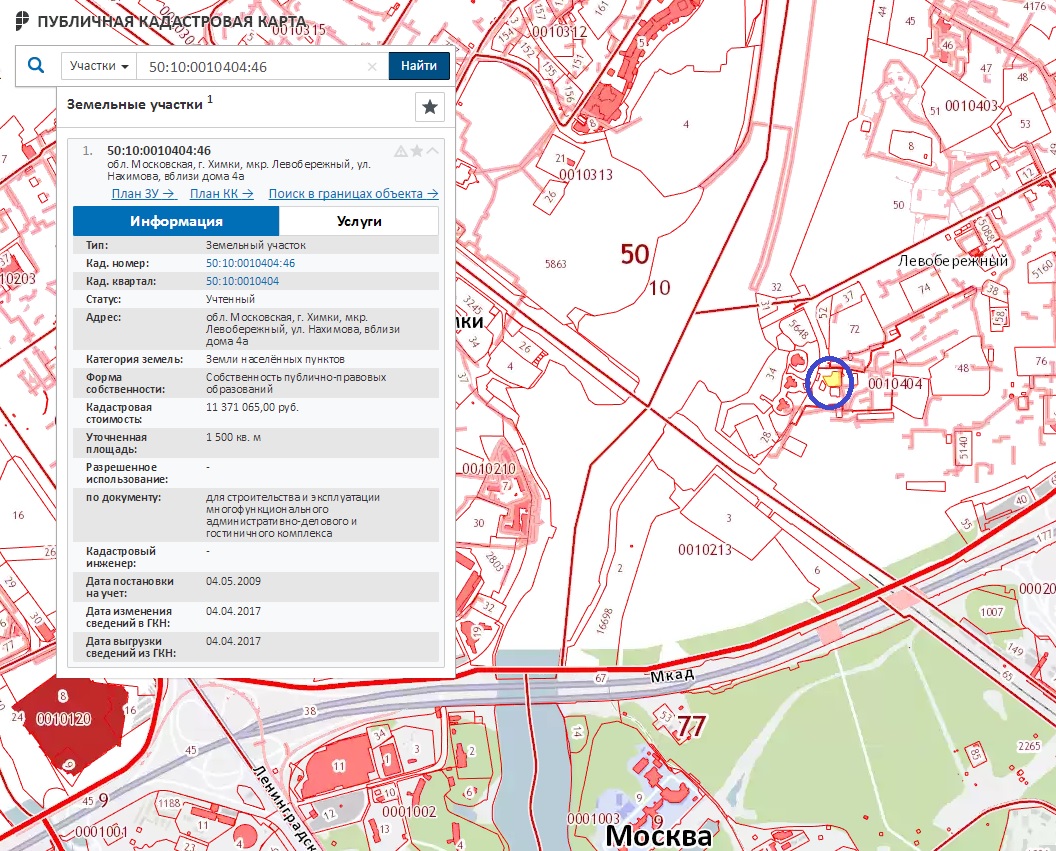Click Поиск в границах объекта link

[353, 194]
